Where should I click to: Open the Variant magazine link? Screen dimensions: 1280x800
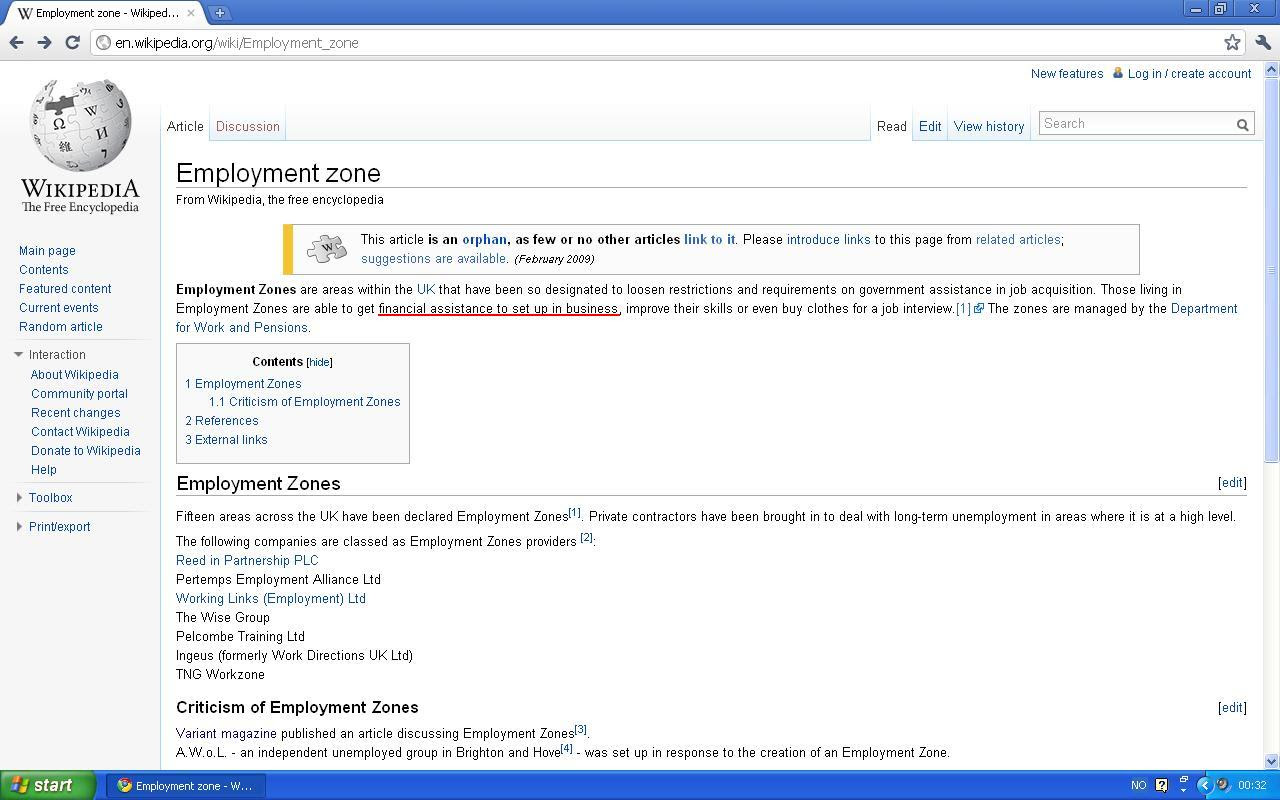(226, 733)
